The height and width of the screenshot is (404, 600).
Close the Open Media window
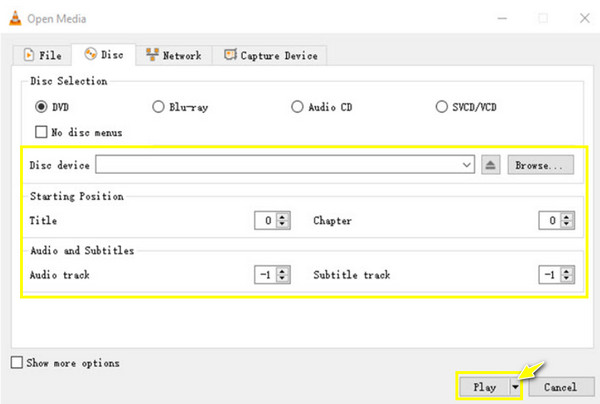coord(585,18)
